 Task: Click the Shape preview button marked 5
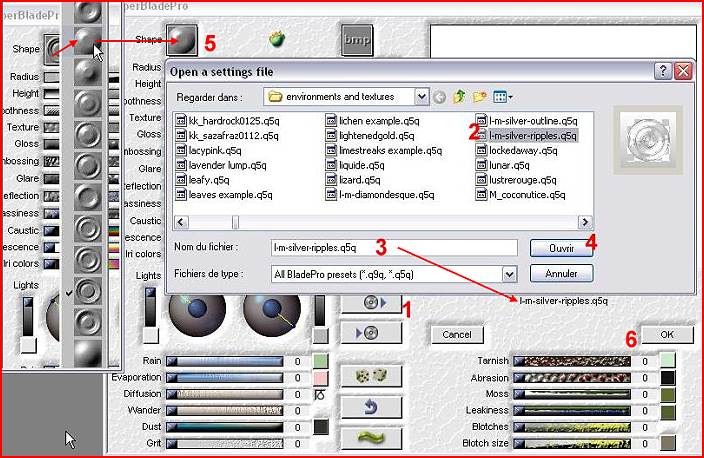[182, 40]
